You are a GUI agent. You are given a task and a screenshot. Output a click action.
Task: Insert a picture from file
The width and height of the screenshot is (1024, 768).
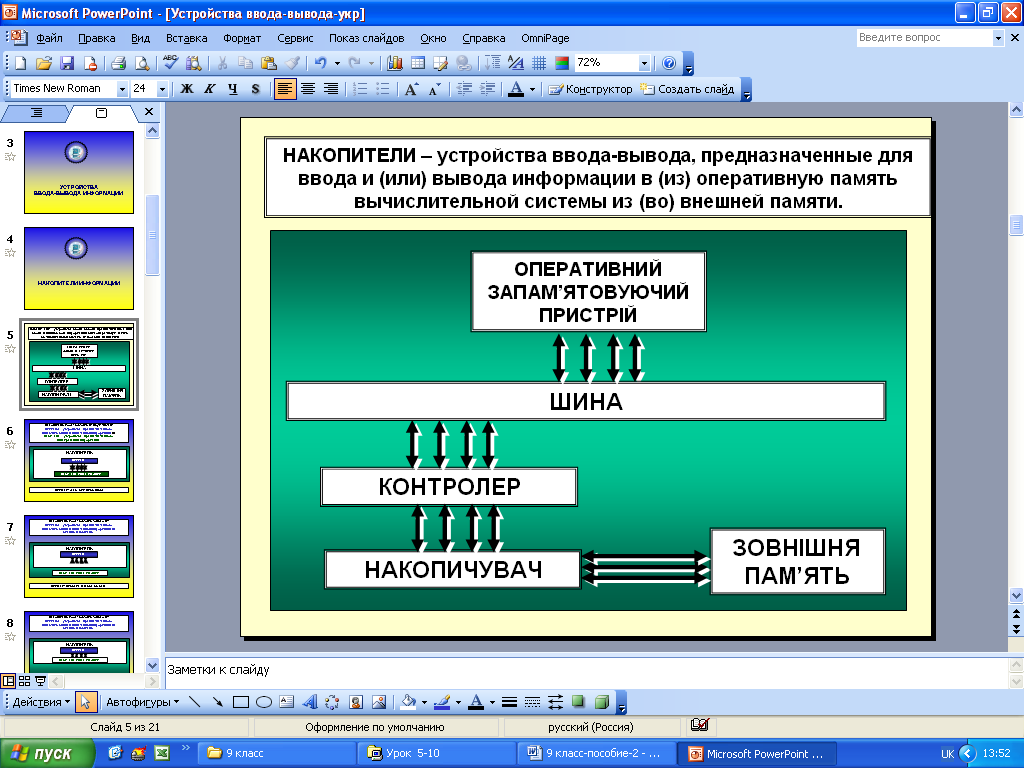tap(379, 702)
